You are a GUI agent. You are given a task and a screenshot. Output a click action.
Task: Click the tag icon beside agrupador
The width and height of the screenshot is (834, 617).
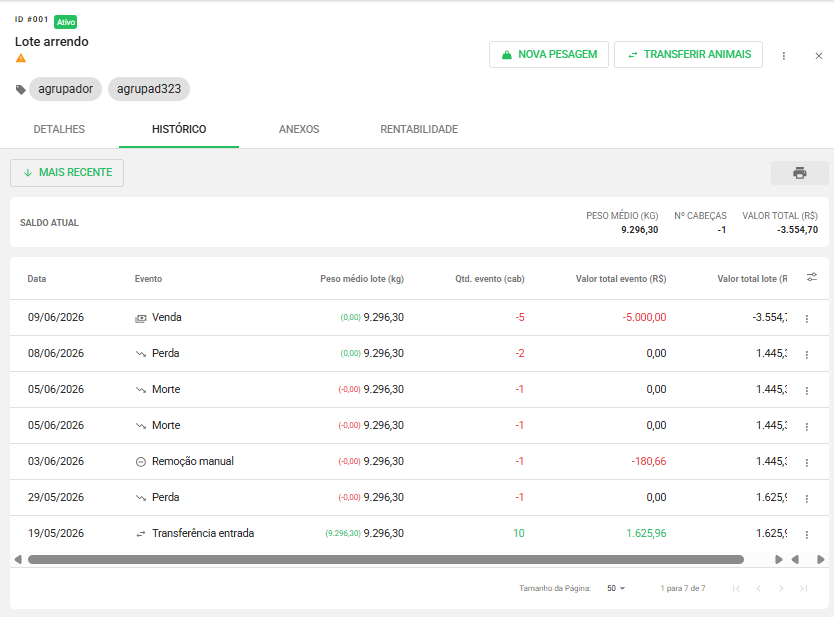click(21, 89)
